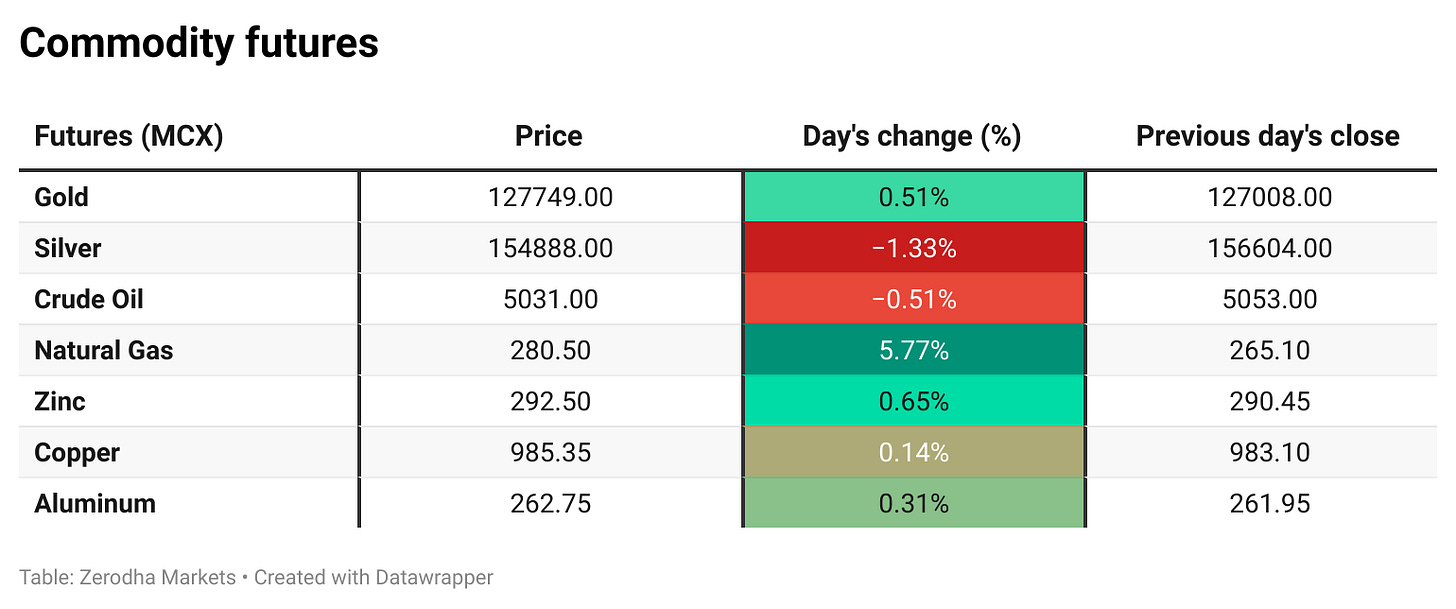The height and width of the screenshot is (609, 1456).
Task: Click the Gold row label
Action: coord(61,197)
